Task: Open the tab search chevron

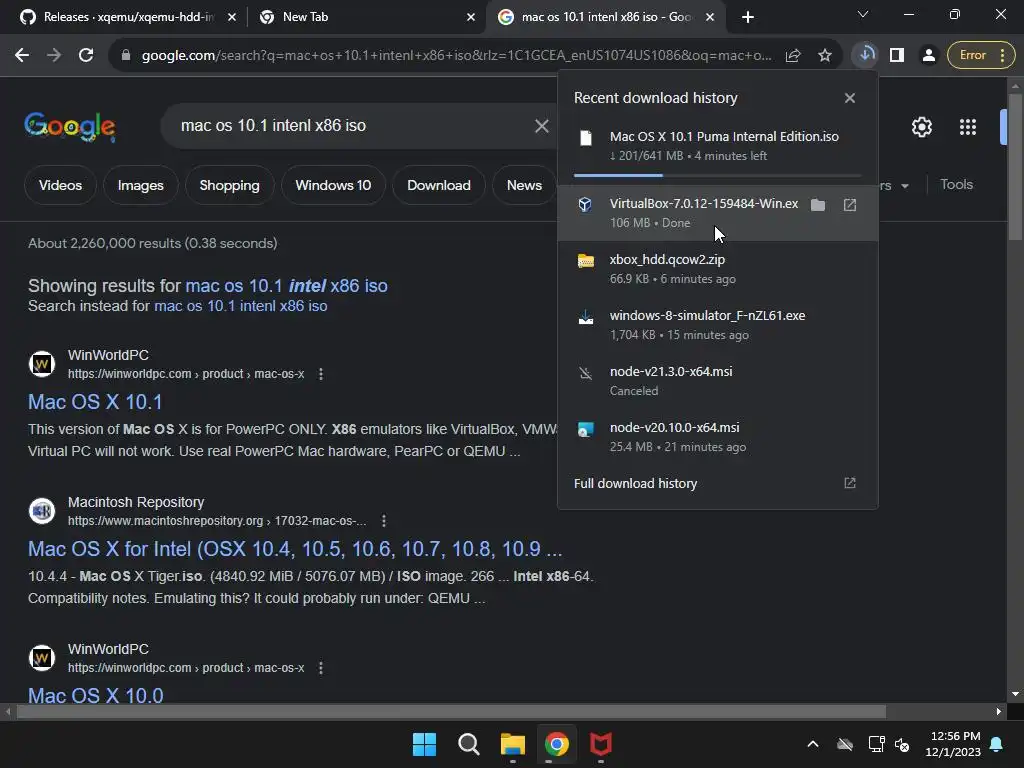Action: [863, 14]
